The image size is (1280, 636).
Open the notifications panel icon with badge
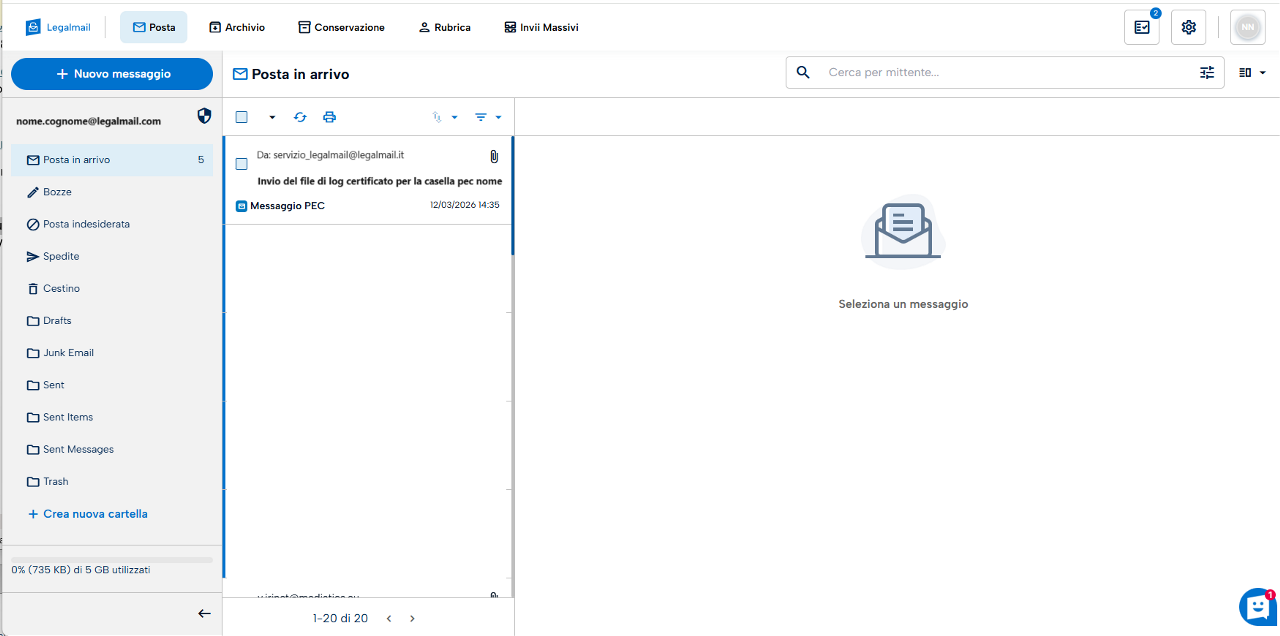click(x=1141, y=28)
